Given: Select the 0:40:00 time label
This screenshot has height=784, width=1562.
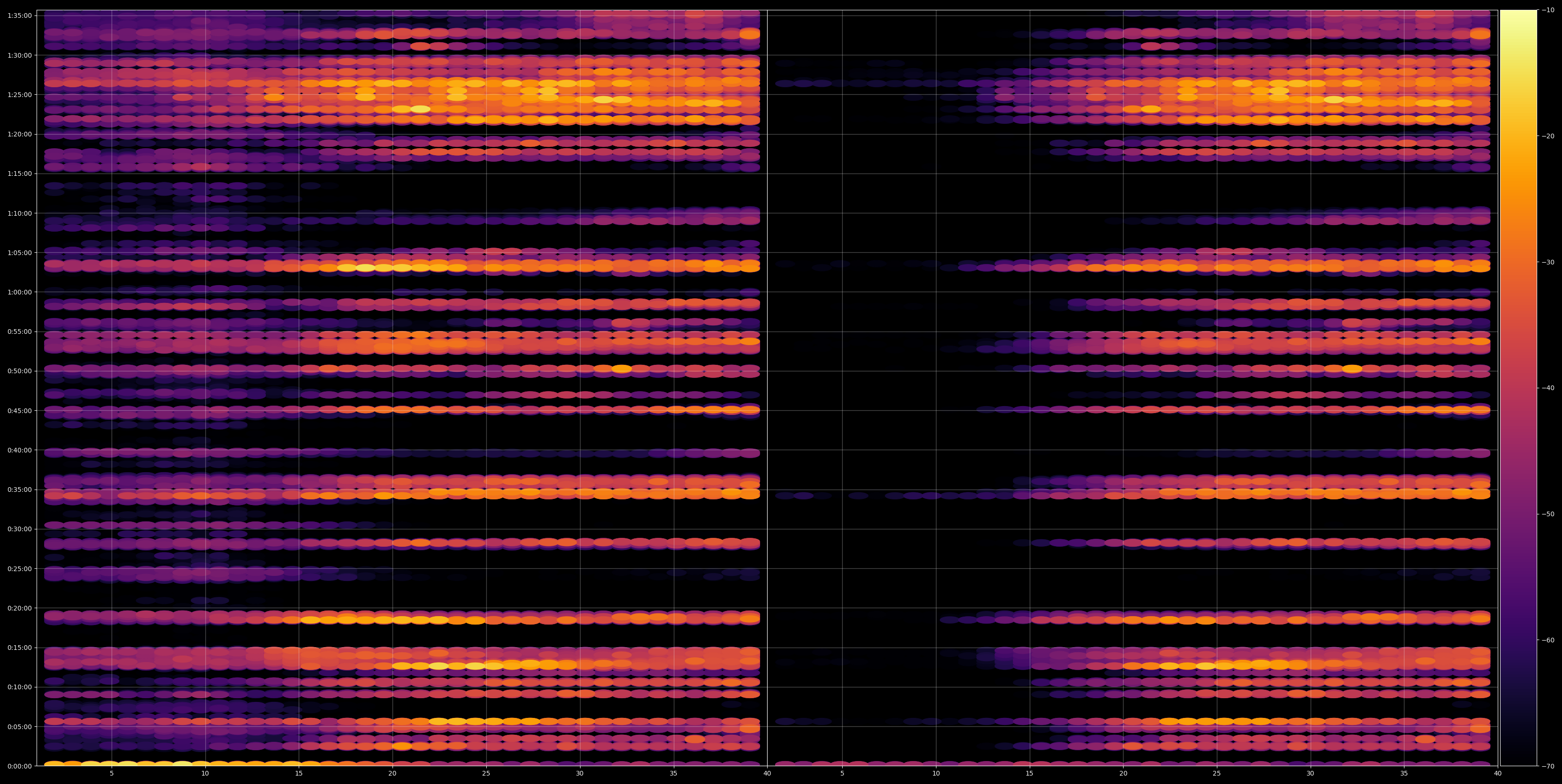Looking at the screenshot, I should (x=19, y=450).
